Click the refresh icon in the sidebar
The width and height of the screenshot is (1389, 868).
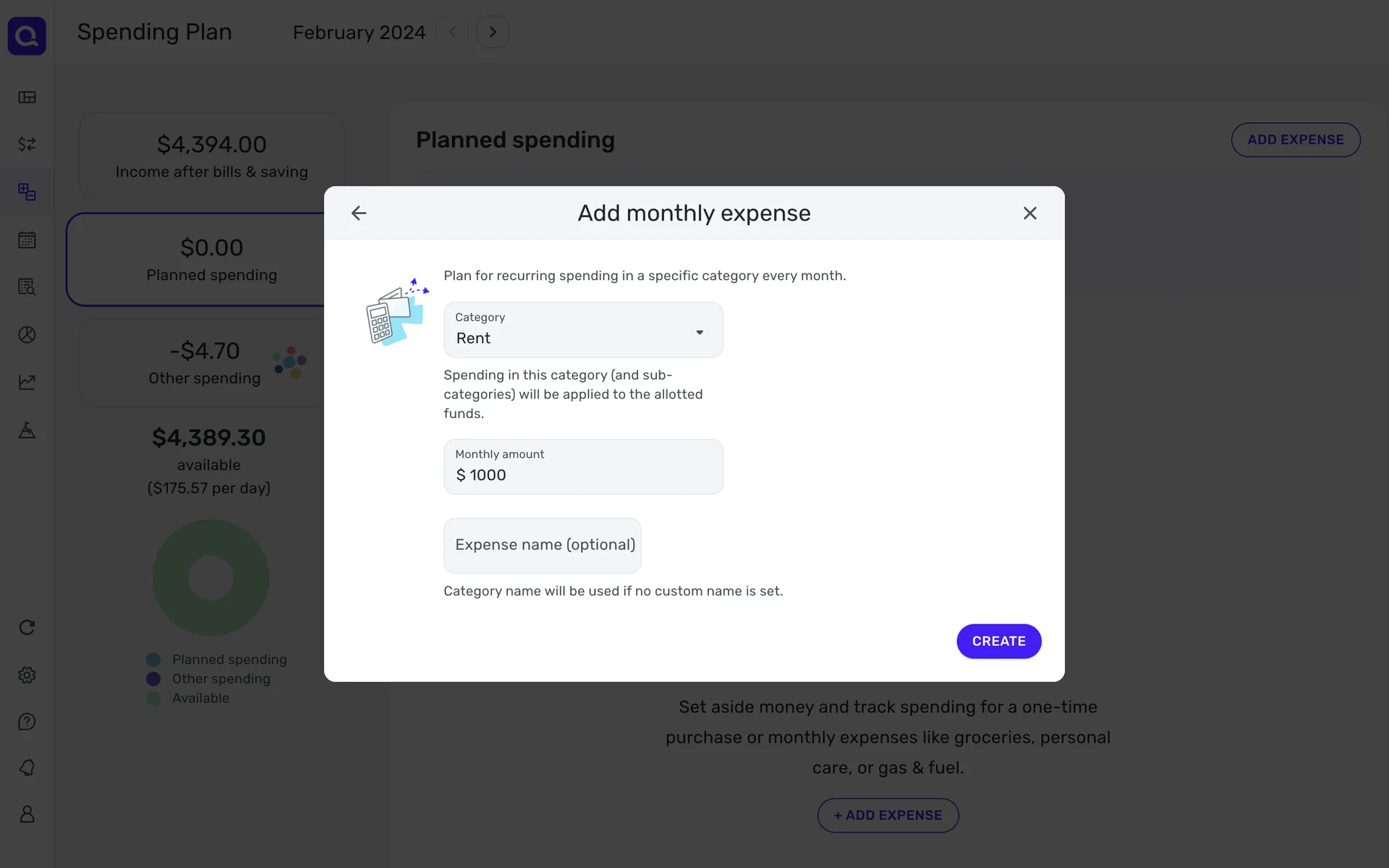27,627
